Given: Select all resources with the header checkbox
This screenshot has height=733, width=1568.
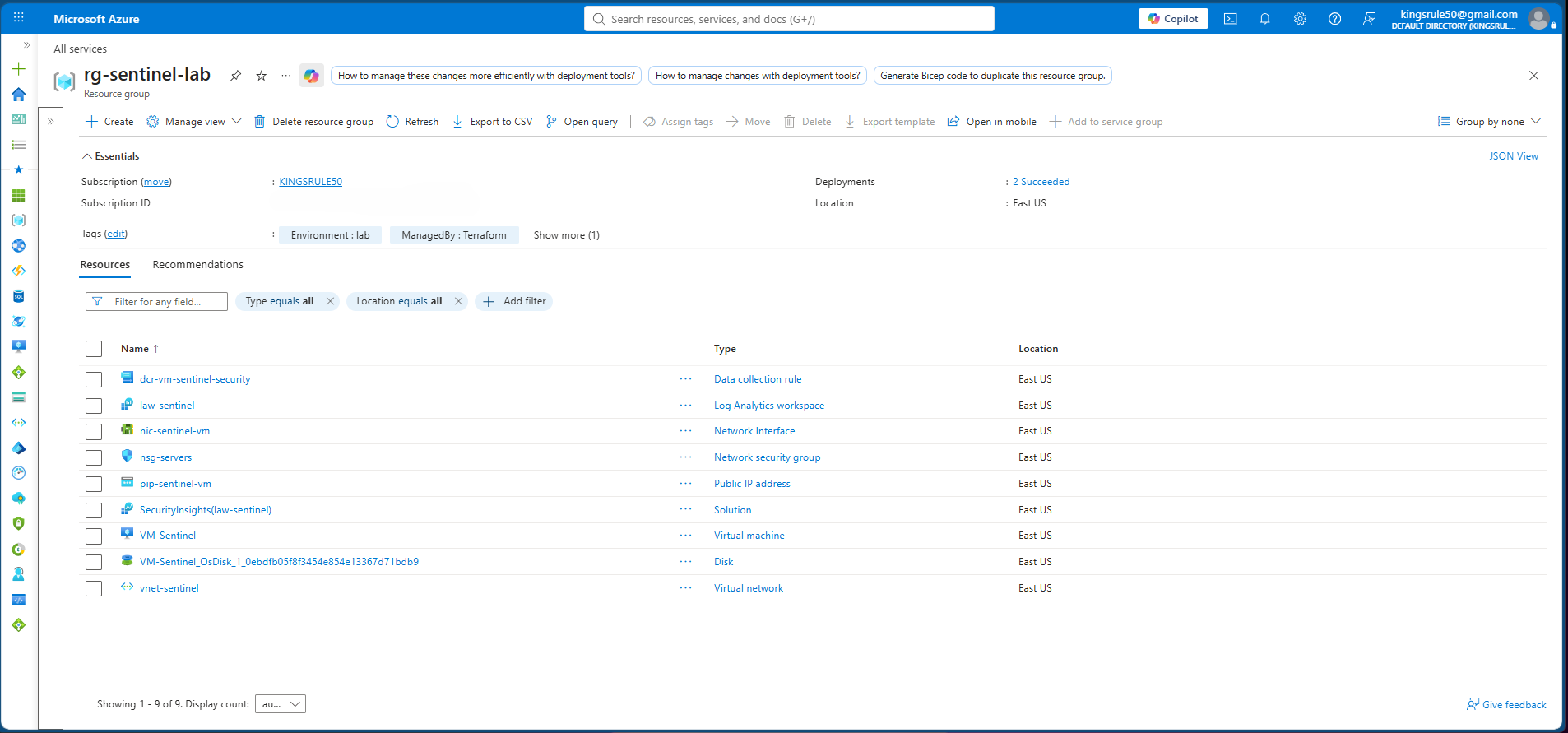Looking at the screenshot, I should [94, 349].
